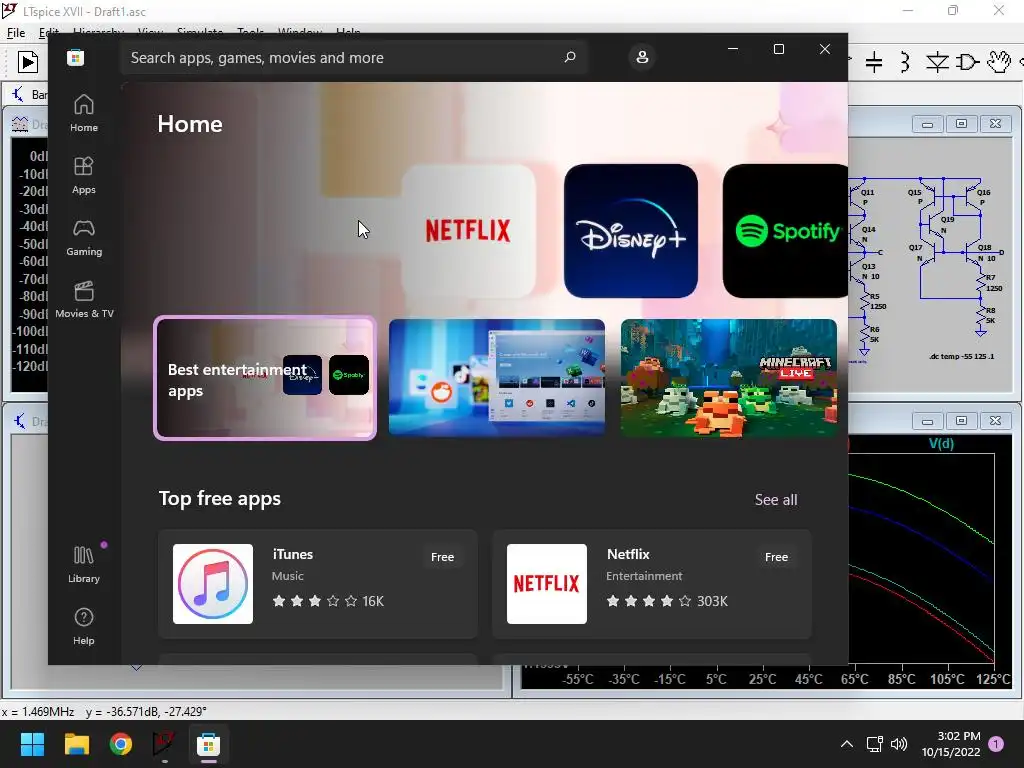1024x768 pixels.
Task: Open Movies & TV section
Action: click(84, 299)
